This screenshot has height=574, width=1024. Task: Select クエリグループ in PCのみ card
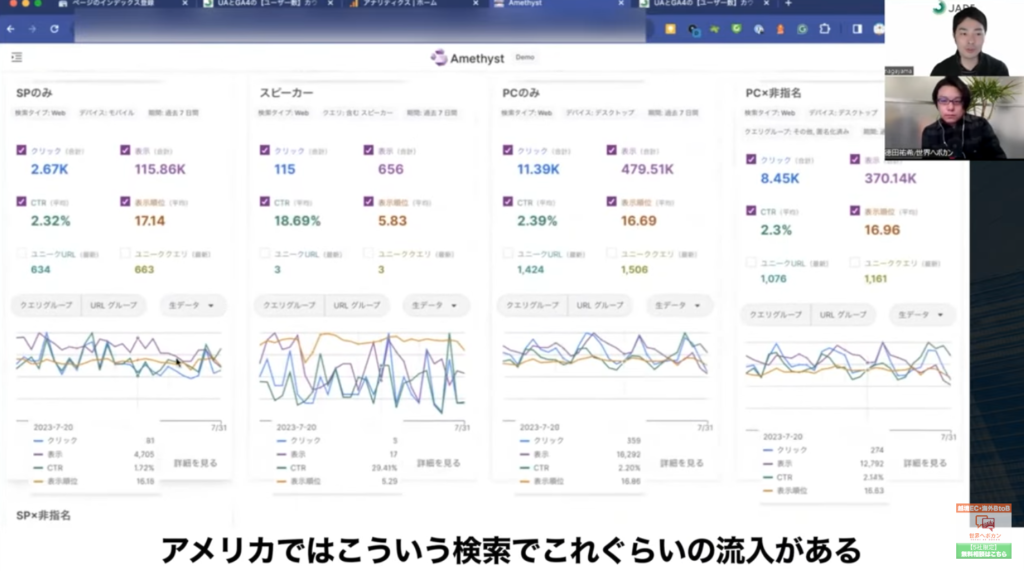532,306
